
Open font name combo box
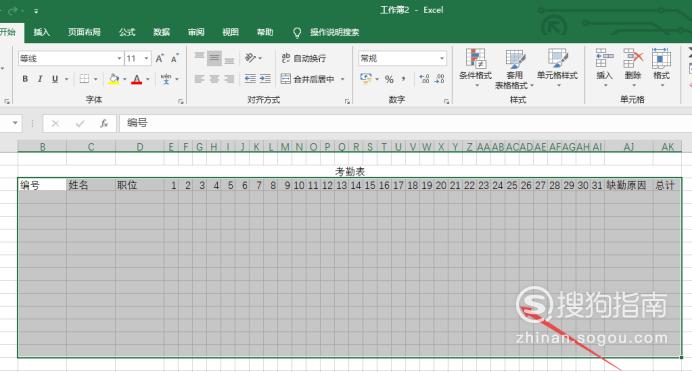tap(71, 58)
